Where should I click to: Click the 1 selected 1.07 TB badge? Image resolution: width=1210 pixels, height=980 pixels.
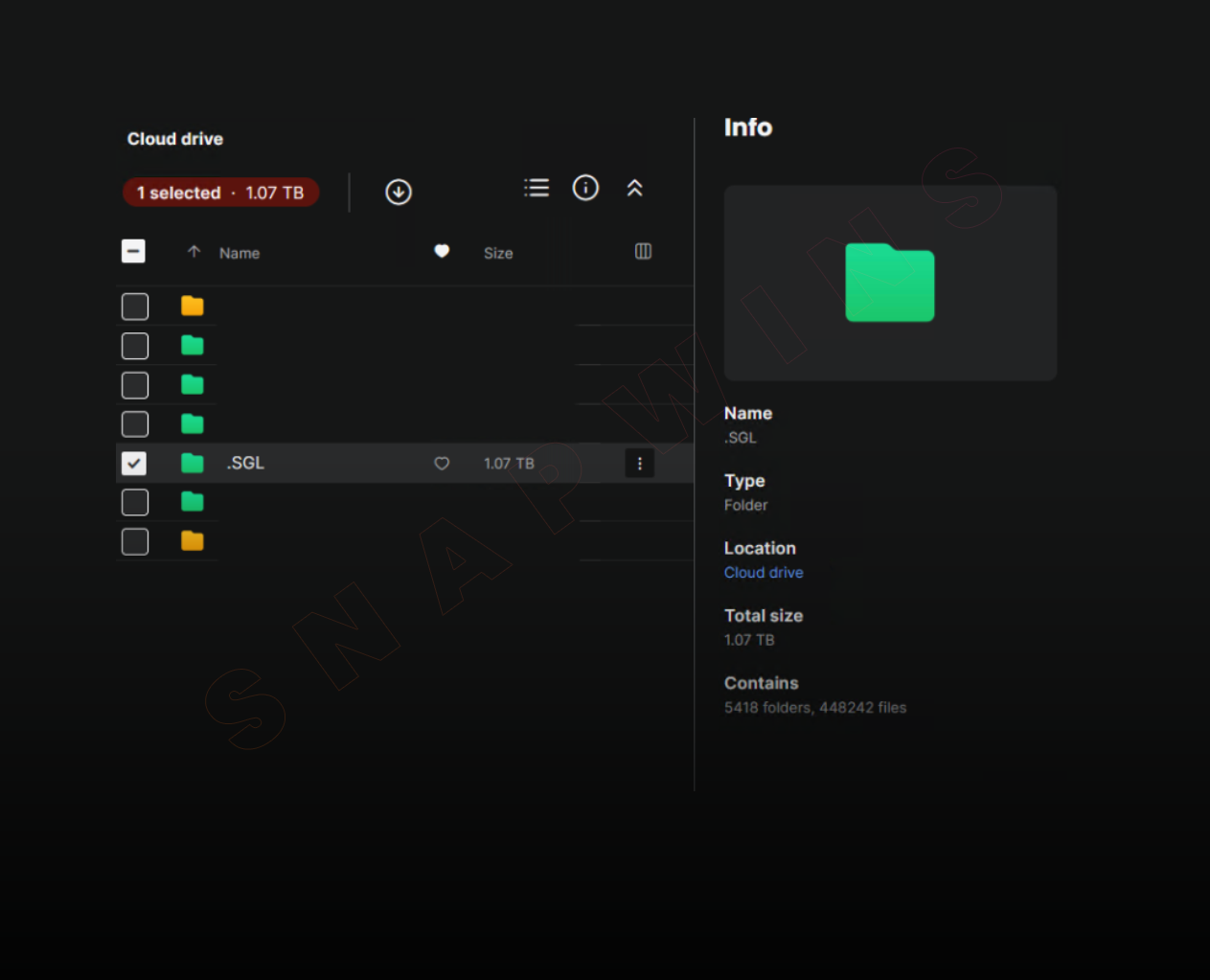click(220, 193)
